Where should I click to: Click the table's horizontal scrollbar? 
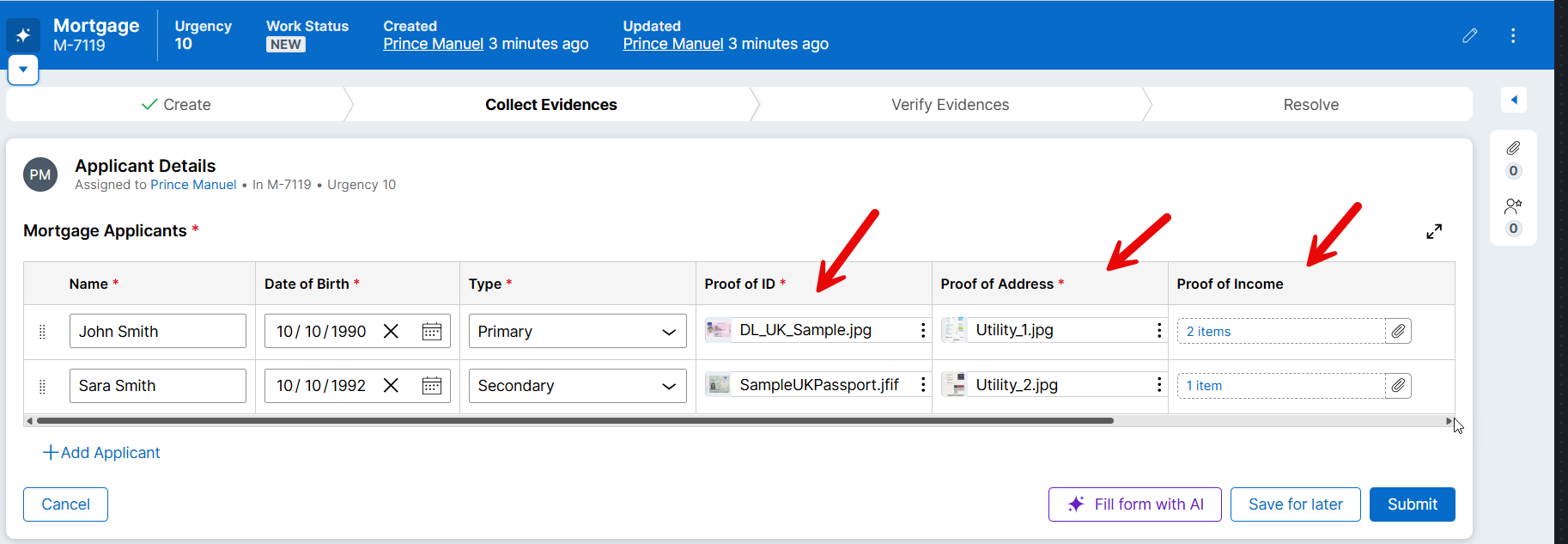575,421
